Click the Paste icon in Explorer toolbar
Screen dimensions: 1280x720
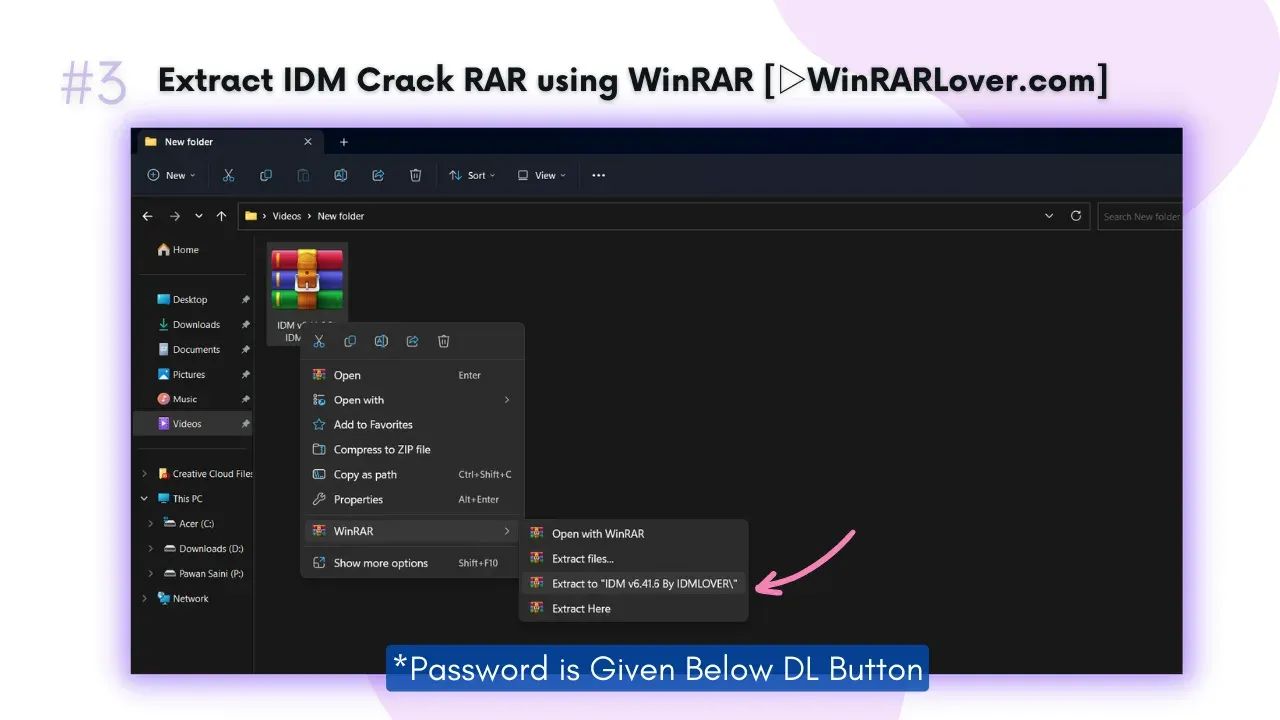pos(303,175)
